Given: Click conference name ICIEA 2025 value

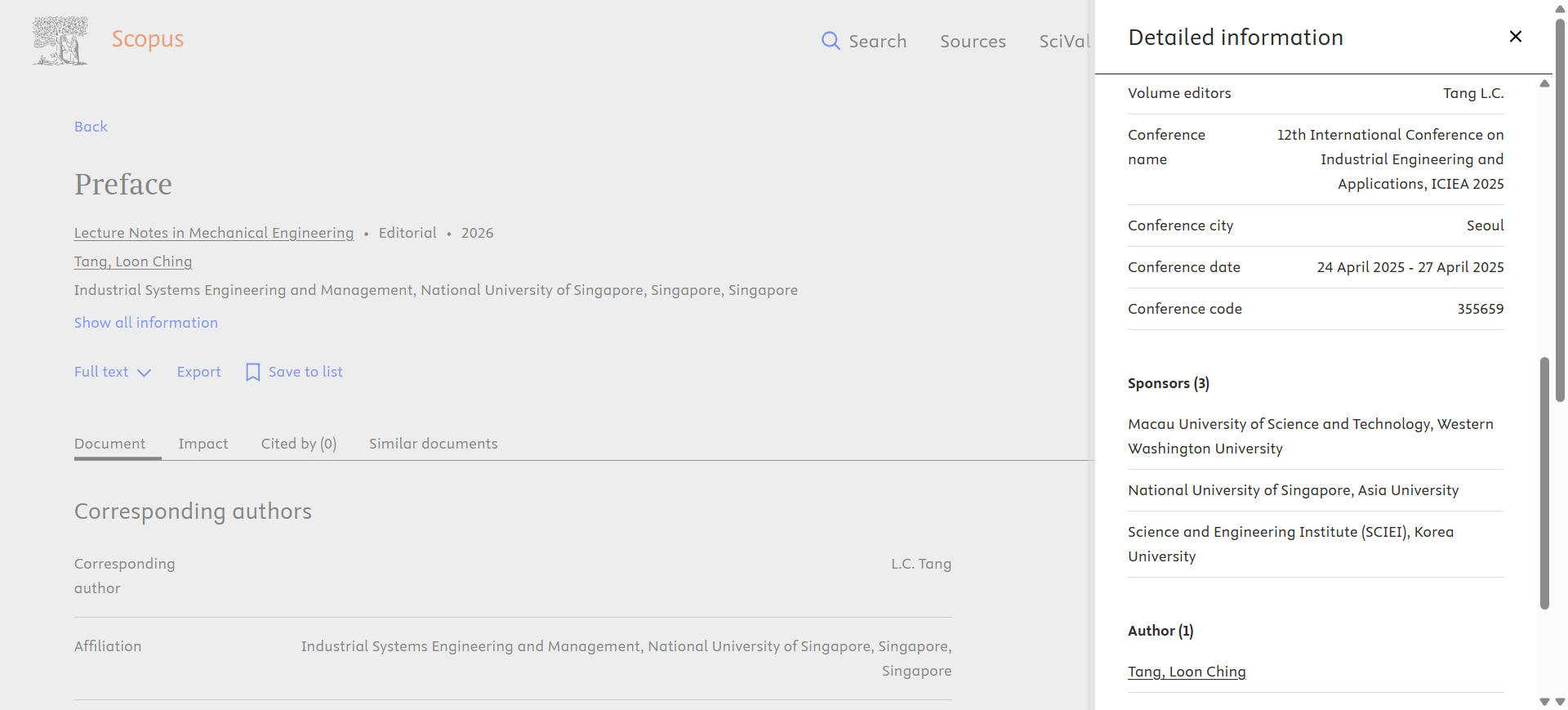Looking at the screenshot, I should click(x=1391, y=159).
